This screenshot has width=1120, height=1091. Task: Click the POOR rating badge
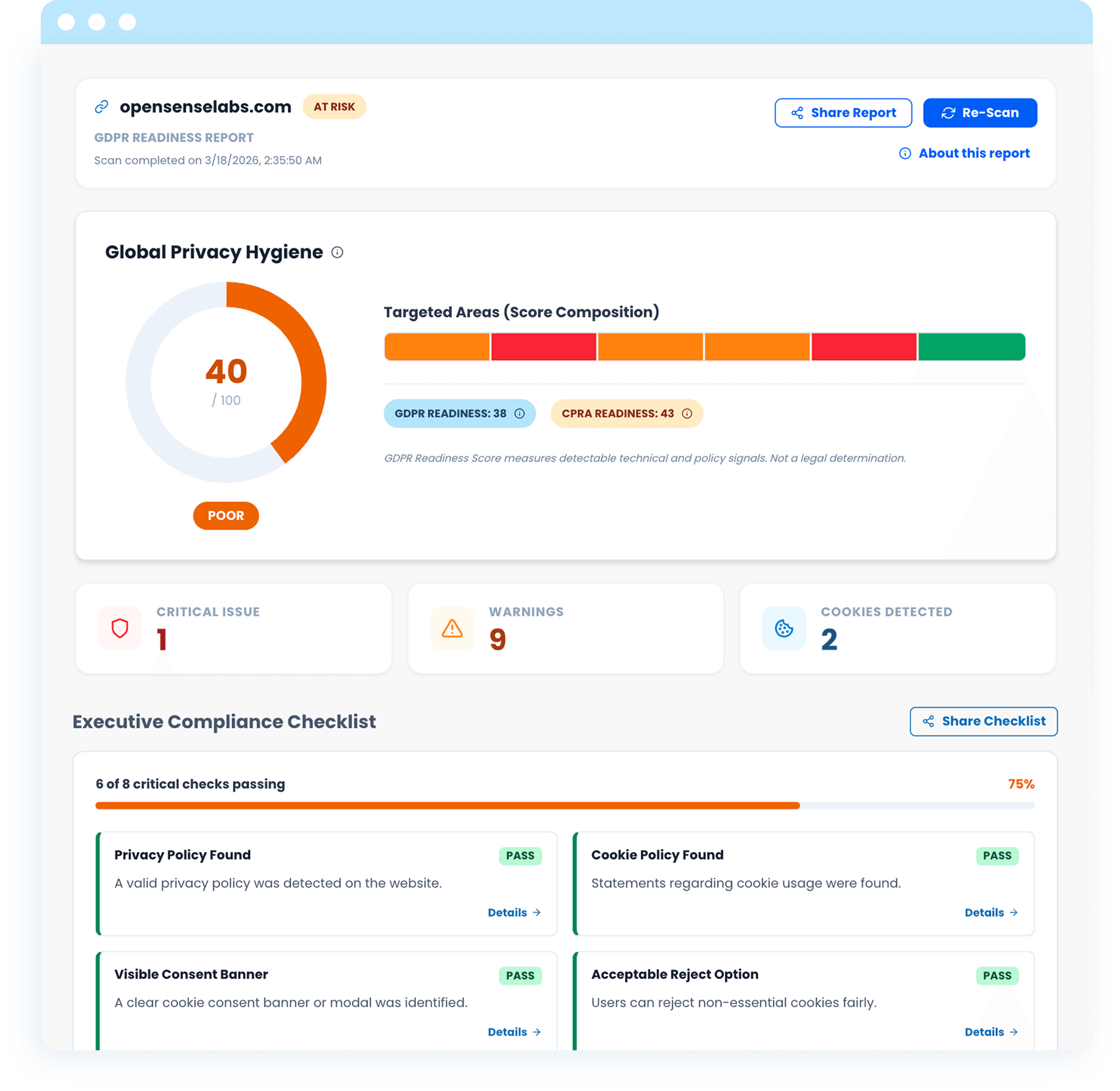tap(226, 516)
